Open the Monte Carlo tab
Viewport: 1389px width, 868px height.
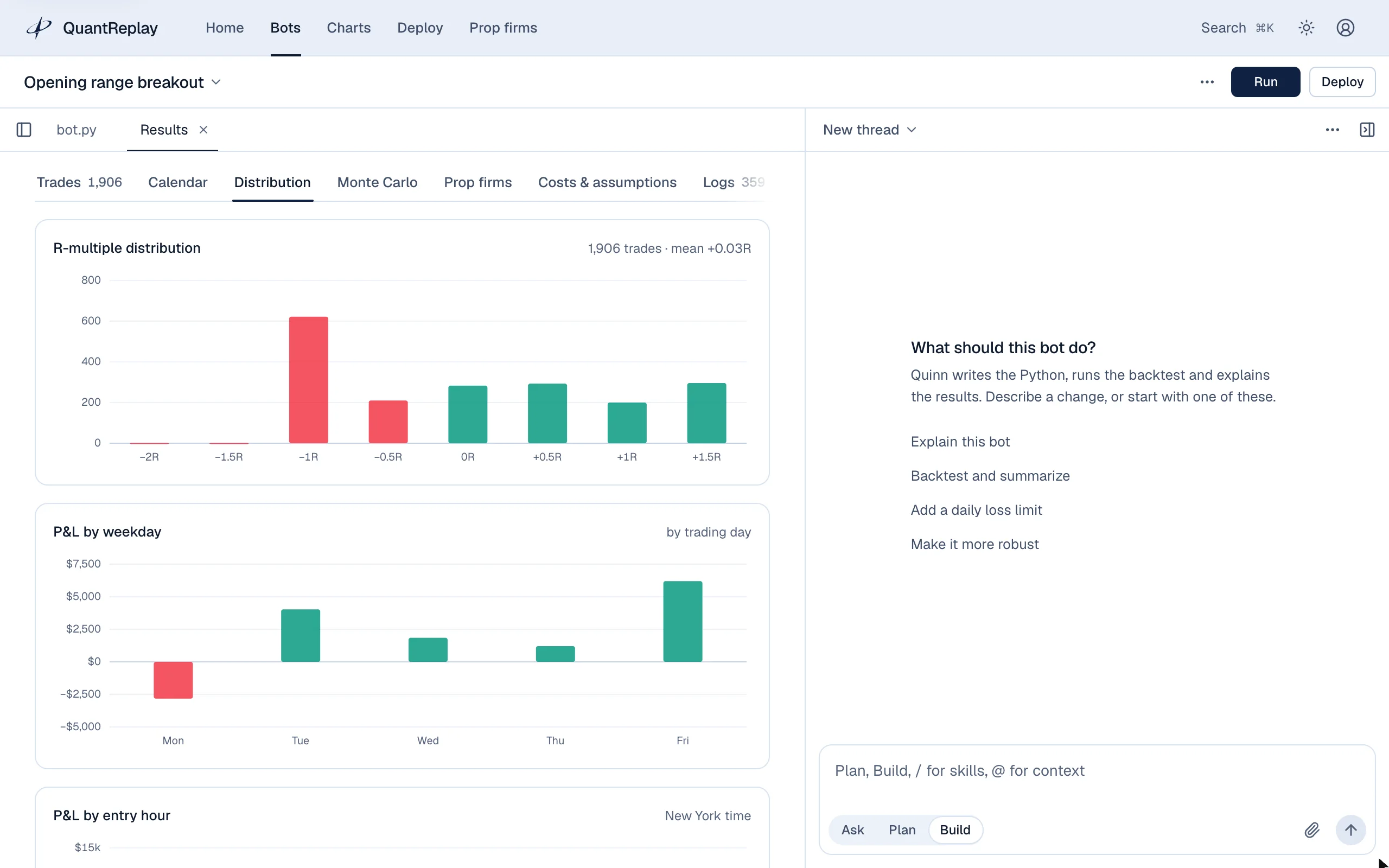tap(377, 182)
